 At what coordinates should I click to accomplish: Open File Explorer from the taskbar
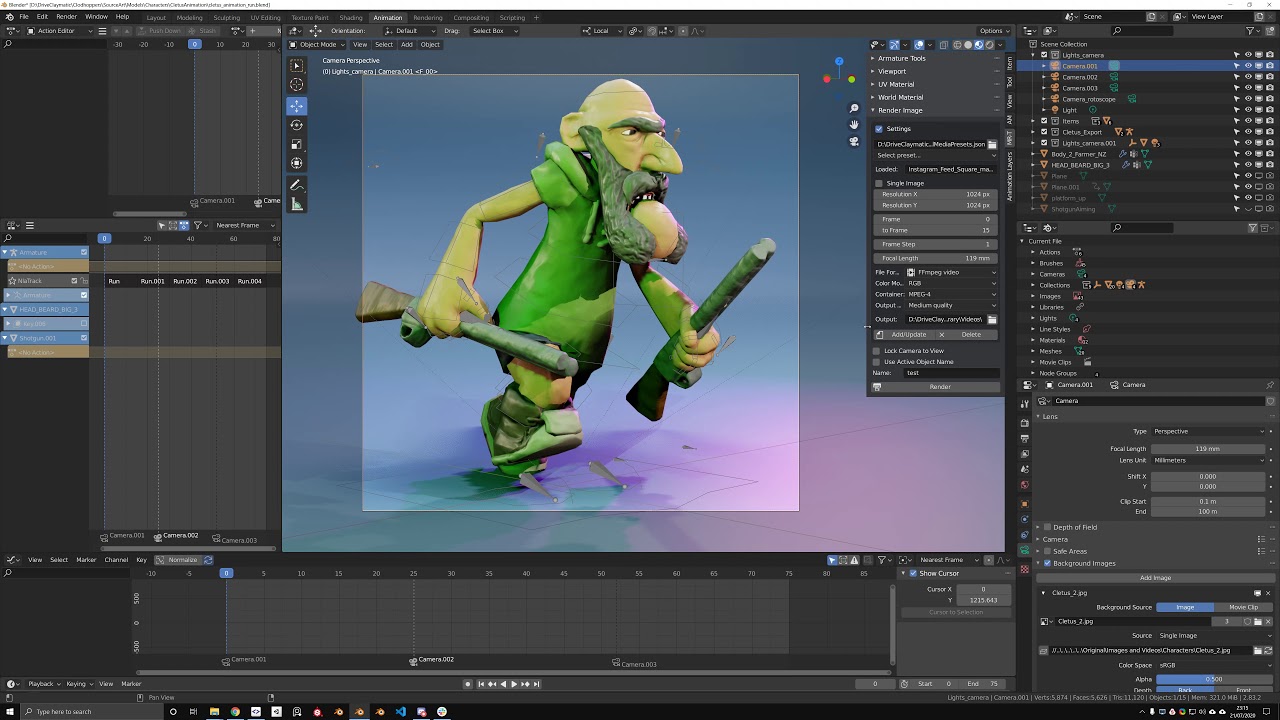pyautogui.click(x=214, y=711)
